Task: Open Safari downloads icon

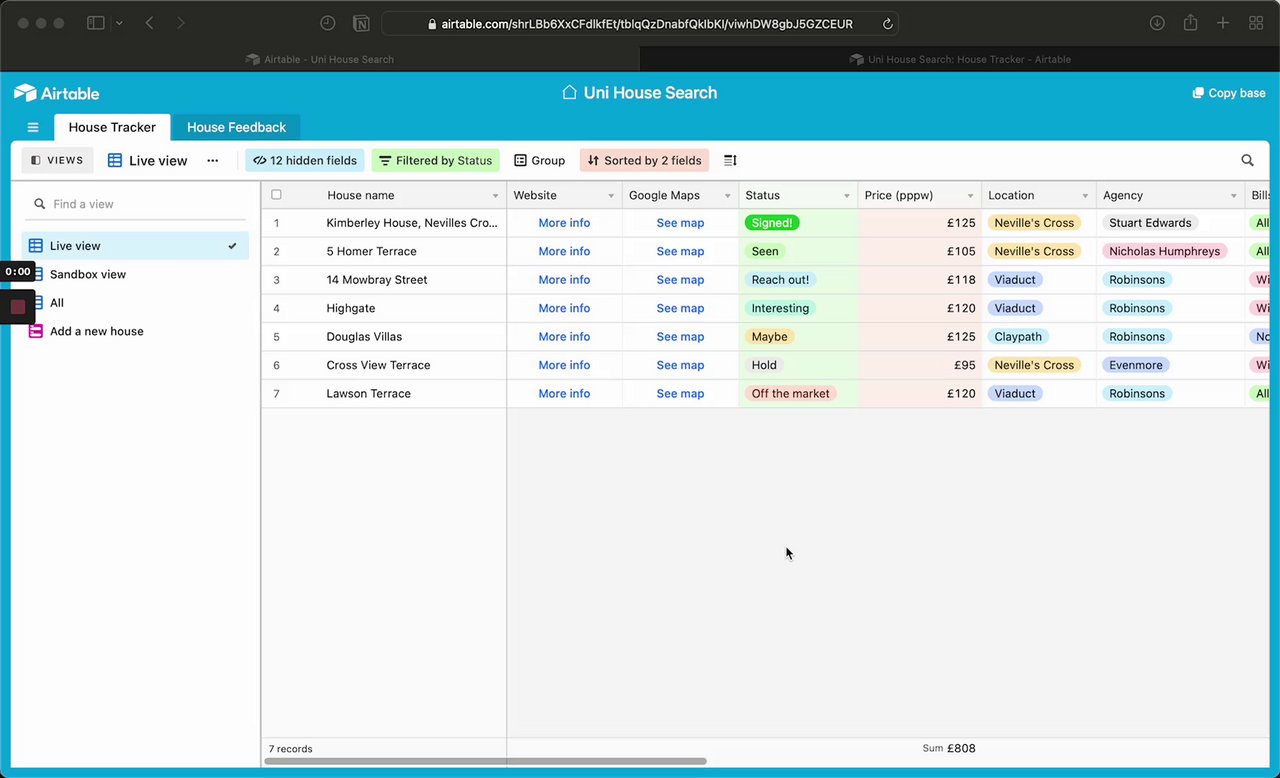Action: pos(1157,23)
